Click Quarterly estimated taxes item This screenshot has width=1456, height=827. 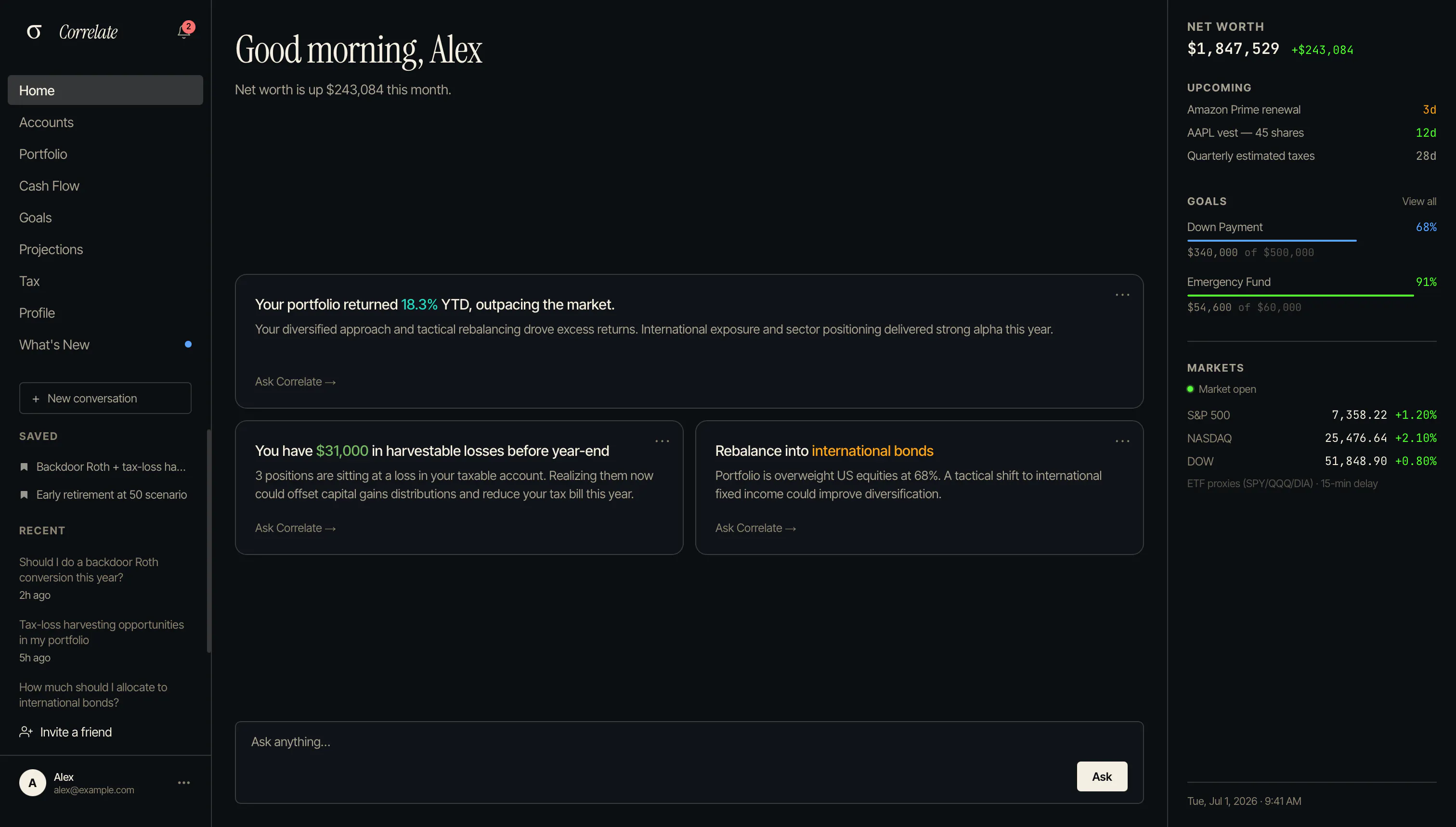point(1312,155)
